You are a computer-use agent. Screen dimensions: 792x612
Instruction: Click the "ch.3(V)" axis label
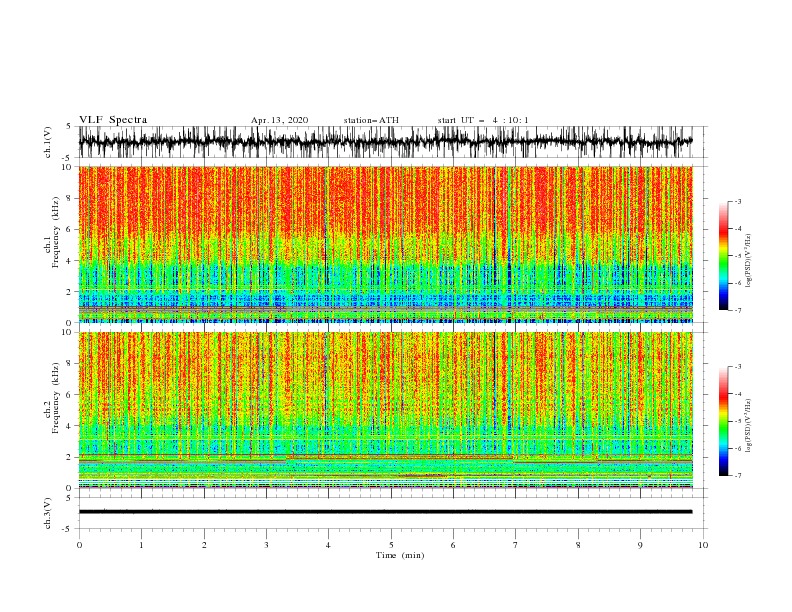tap(48, 513)
